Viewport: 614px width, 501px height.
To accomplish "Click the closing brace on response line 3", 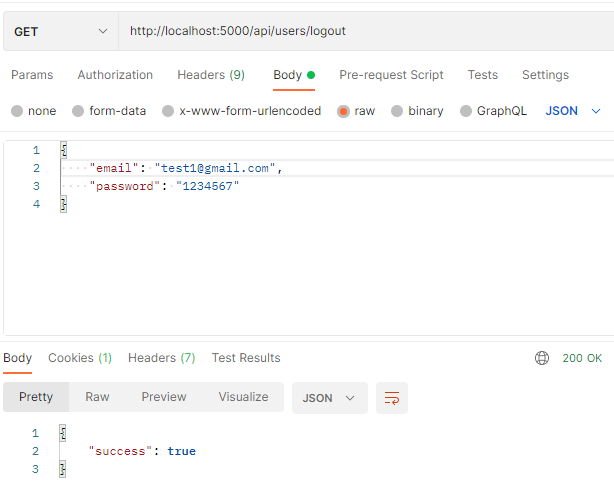I will [63, 469].
